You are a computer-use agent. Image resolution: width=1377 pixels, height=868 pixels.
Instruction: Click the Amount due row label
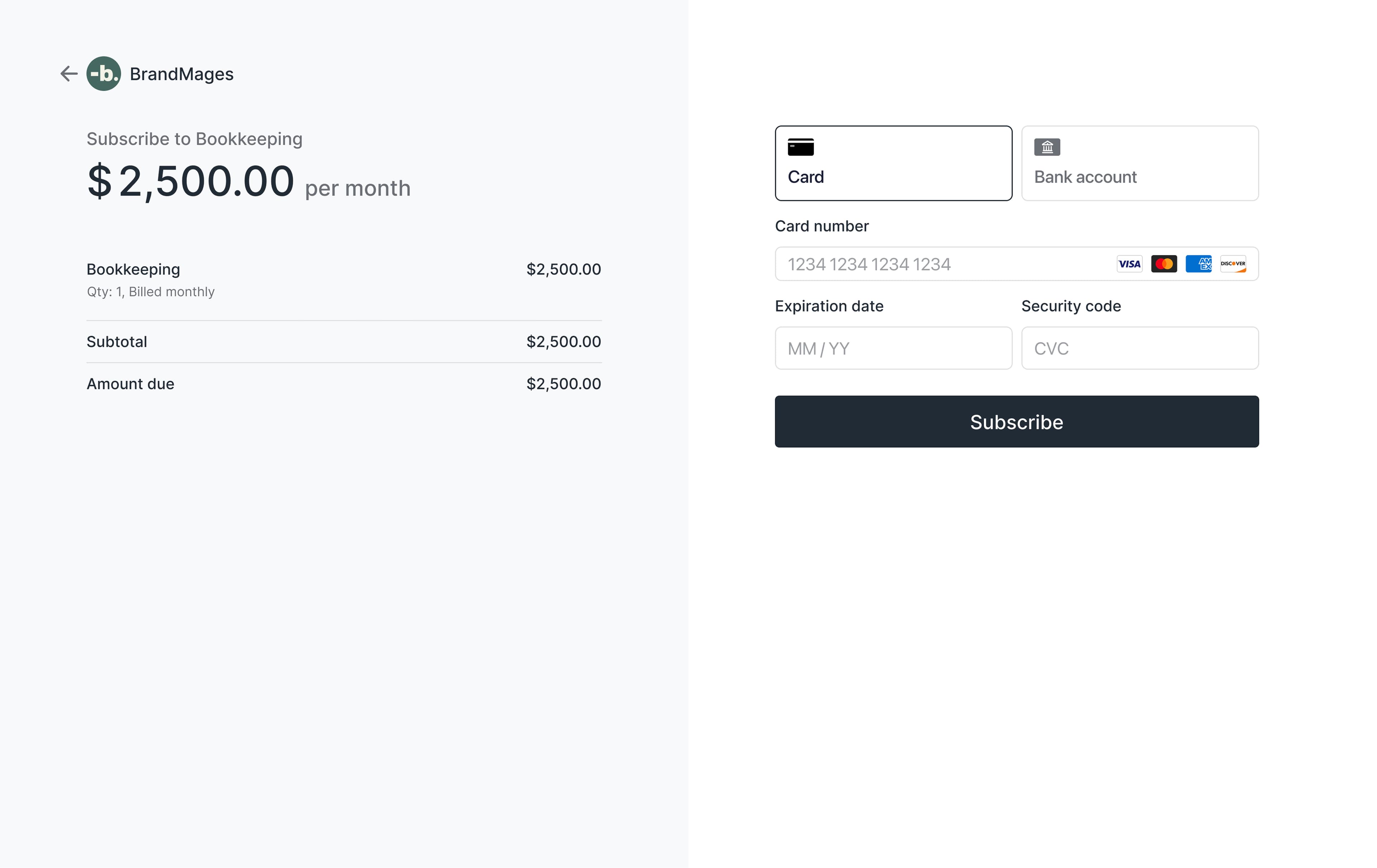pos(131,384)
